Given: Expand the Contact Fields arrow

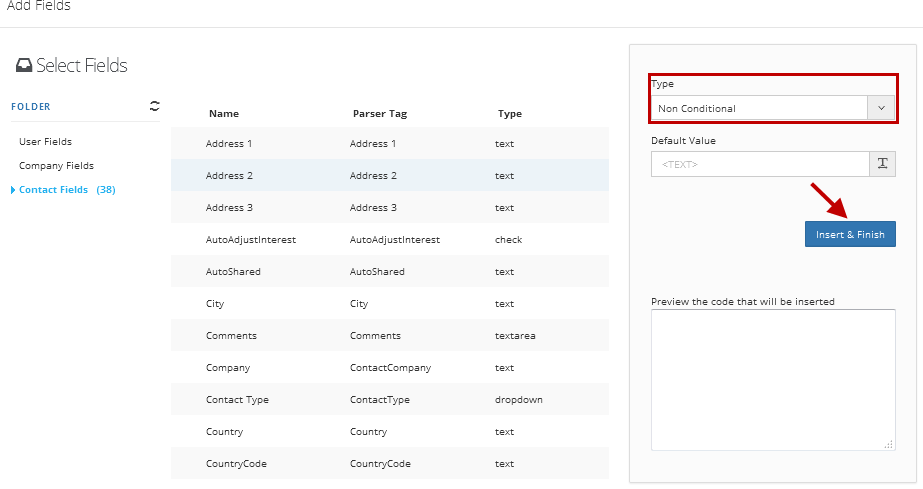Looking at the screenshot, I should point(13,189).
